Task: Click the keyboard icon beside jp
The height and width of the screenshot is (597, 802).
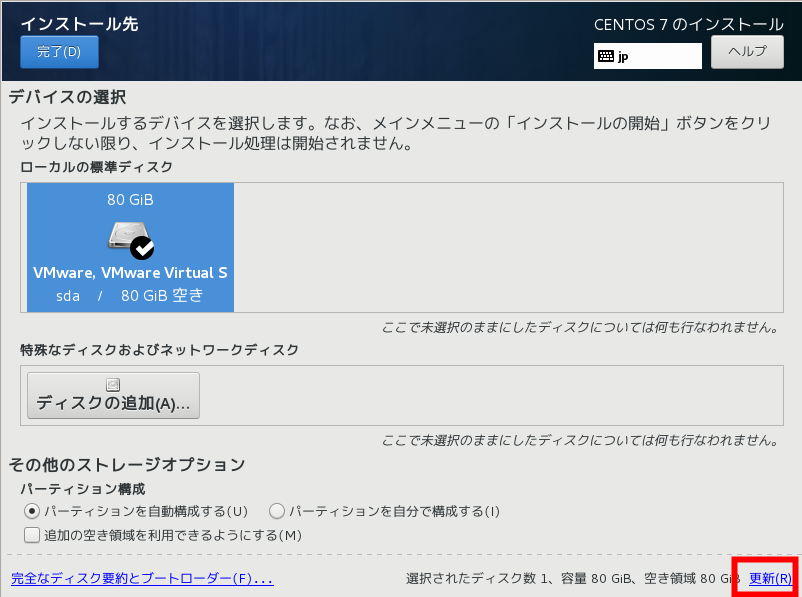Action: point(606,56)
